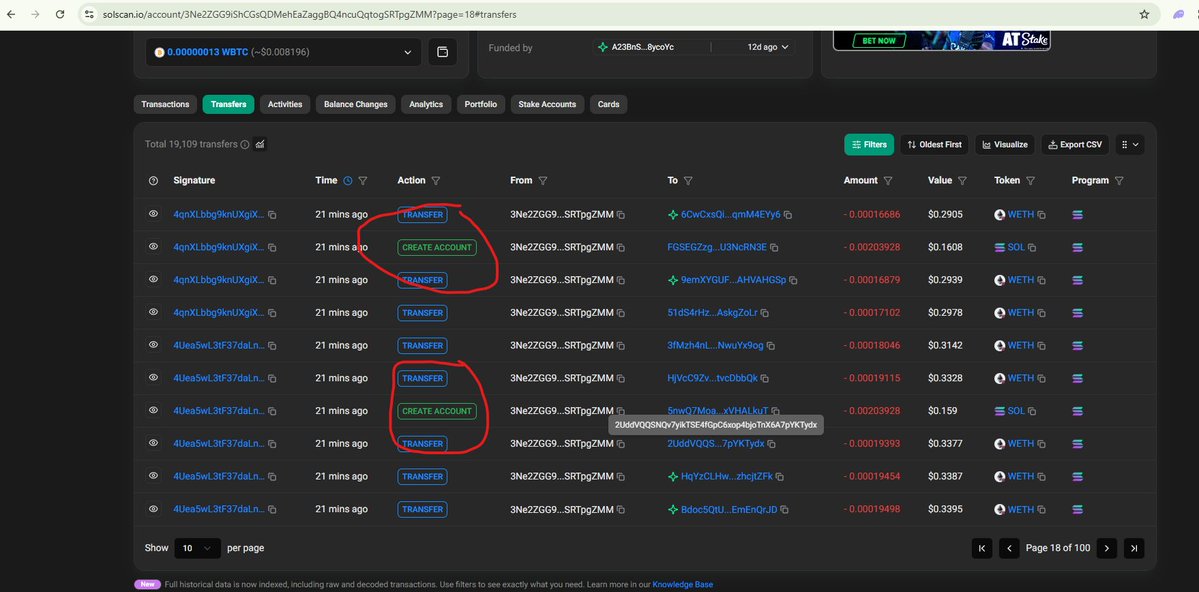Open recipient address FGSEGZzg...U3NcRN3E

tap(716, 247)
